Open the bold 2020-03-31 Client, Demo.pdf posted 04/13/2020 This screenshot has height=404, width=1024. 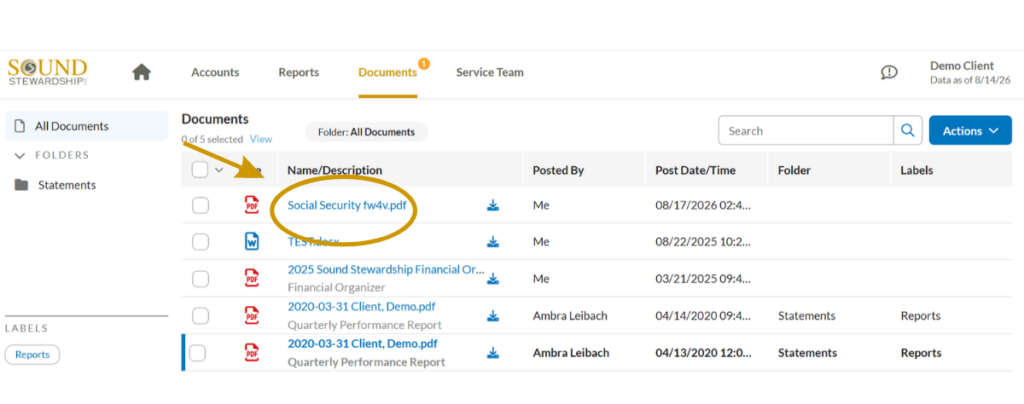coord(362,343)
